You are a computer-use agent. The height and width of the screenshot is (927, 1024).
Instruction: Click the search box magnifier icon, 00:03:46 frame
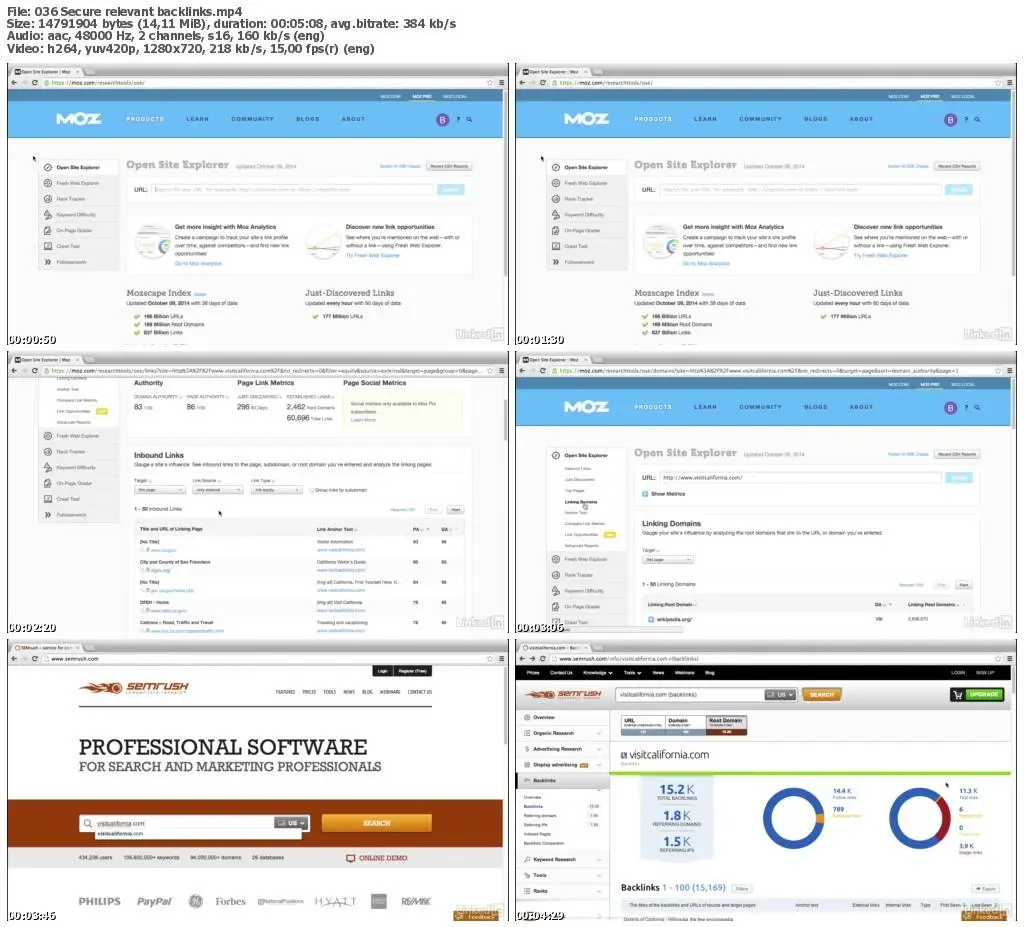point(88,823)
